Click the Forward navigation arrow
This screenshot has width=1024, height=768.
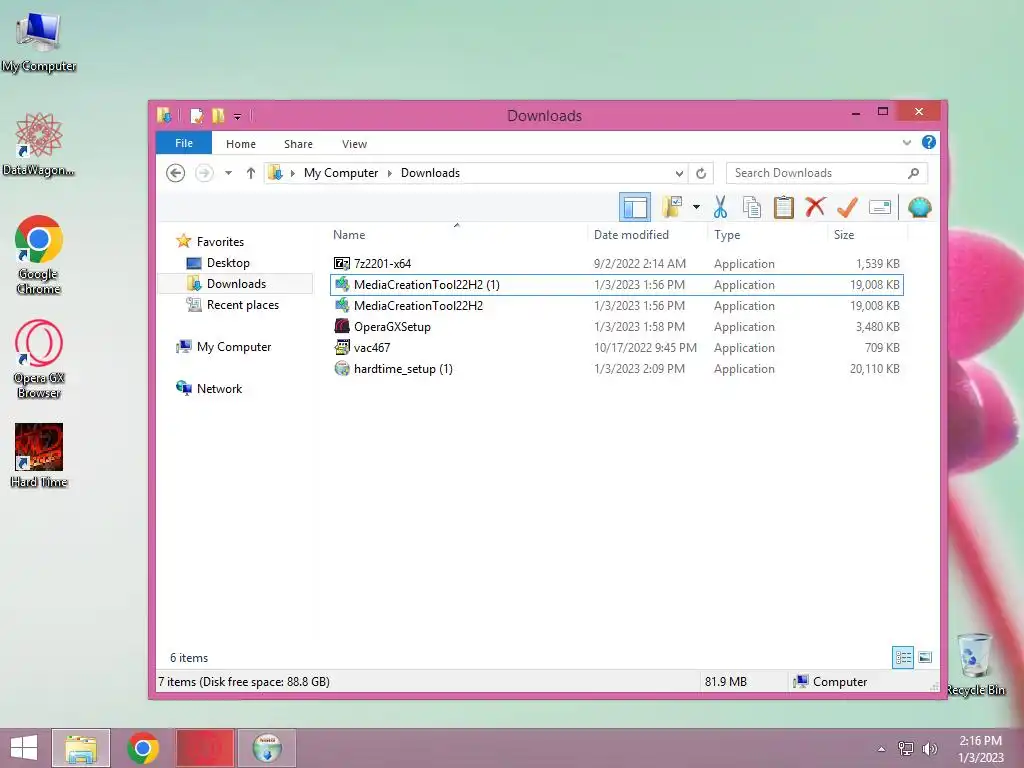pos(204,173)
